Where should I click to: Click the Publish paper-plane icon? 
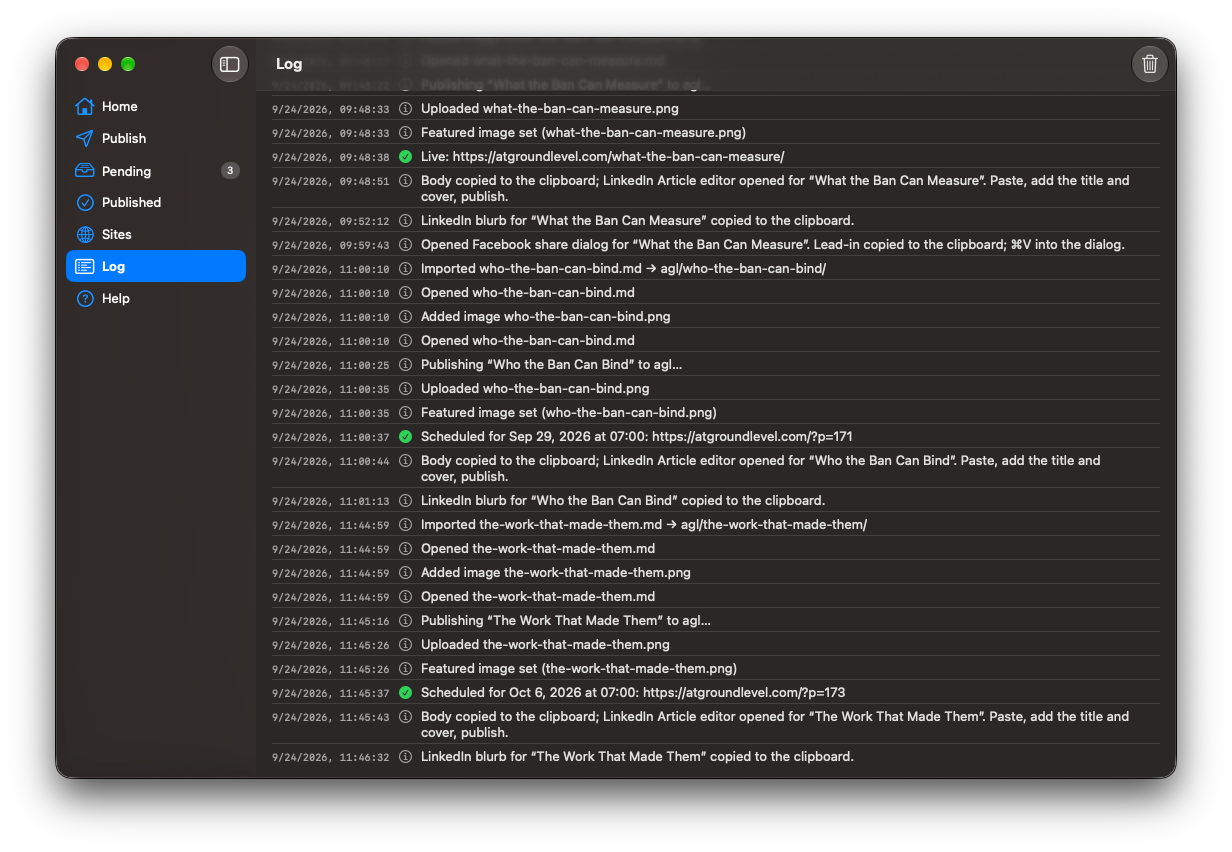[85, 138]
